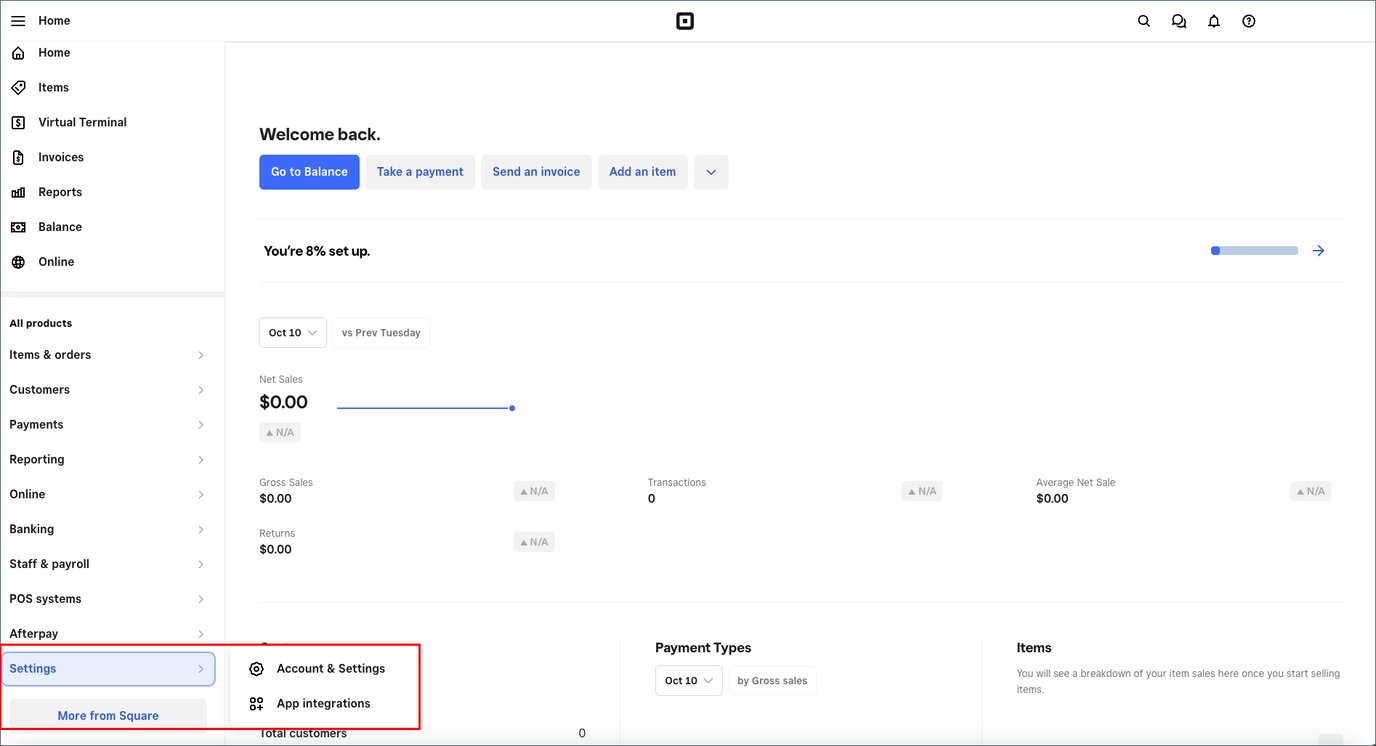Click the Send an invoice button
The height and width of the screenshot is (746, 1376).
536,172
